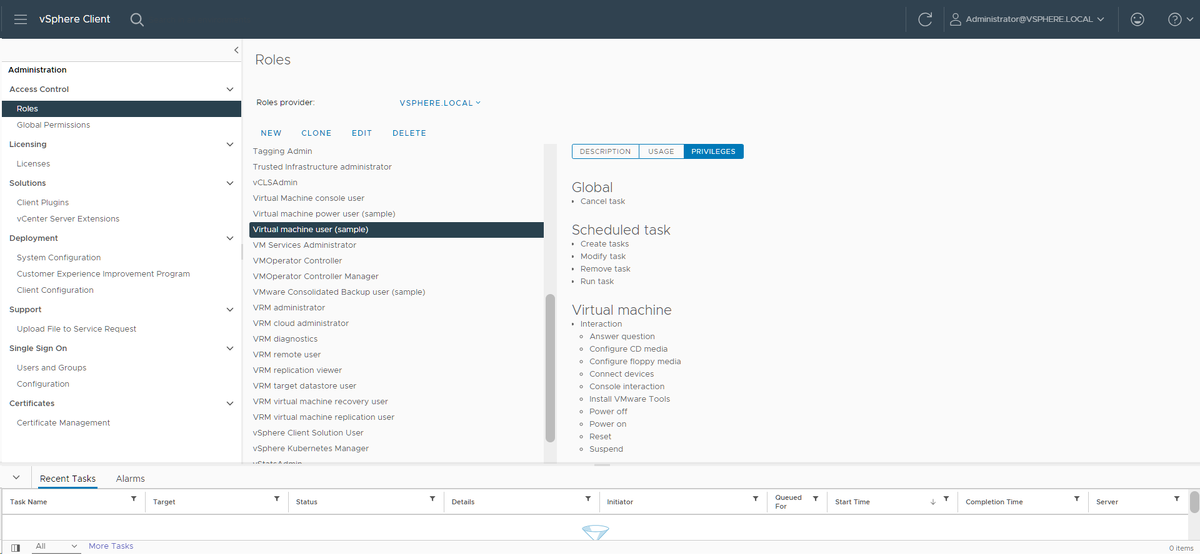Go to Client Plugins
This screenshot has height=555, width=1200.
43,203
